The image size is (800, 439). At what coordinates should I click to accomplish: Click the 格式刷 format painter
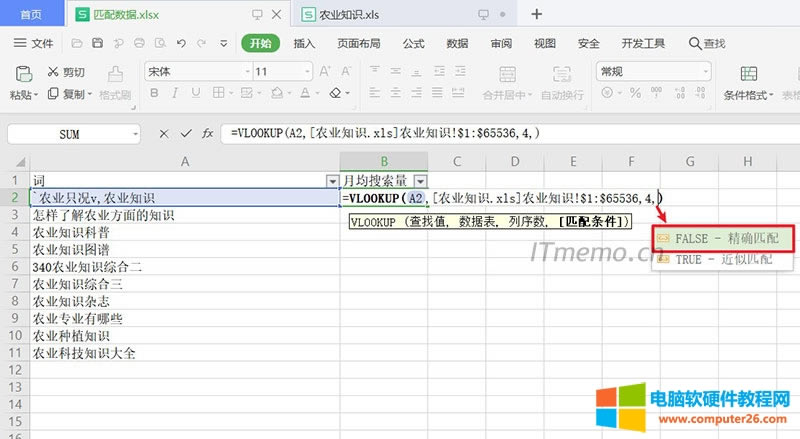[x=115, y=83]
